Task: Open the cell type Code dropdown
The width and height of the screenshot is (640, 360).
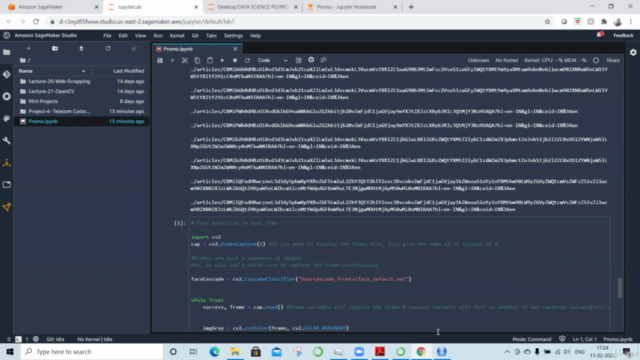Action: pos(272,60)
